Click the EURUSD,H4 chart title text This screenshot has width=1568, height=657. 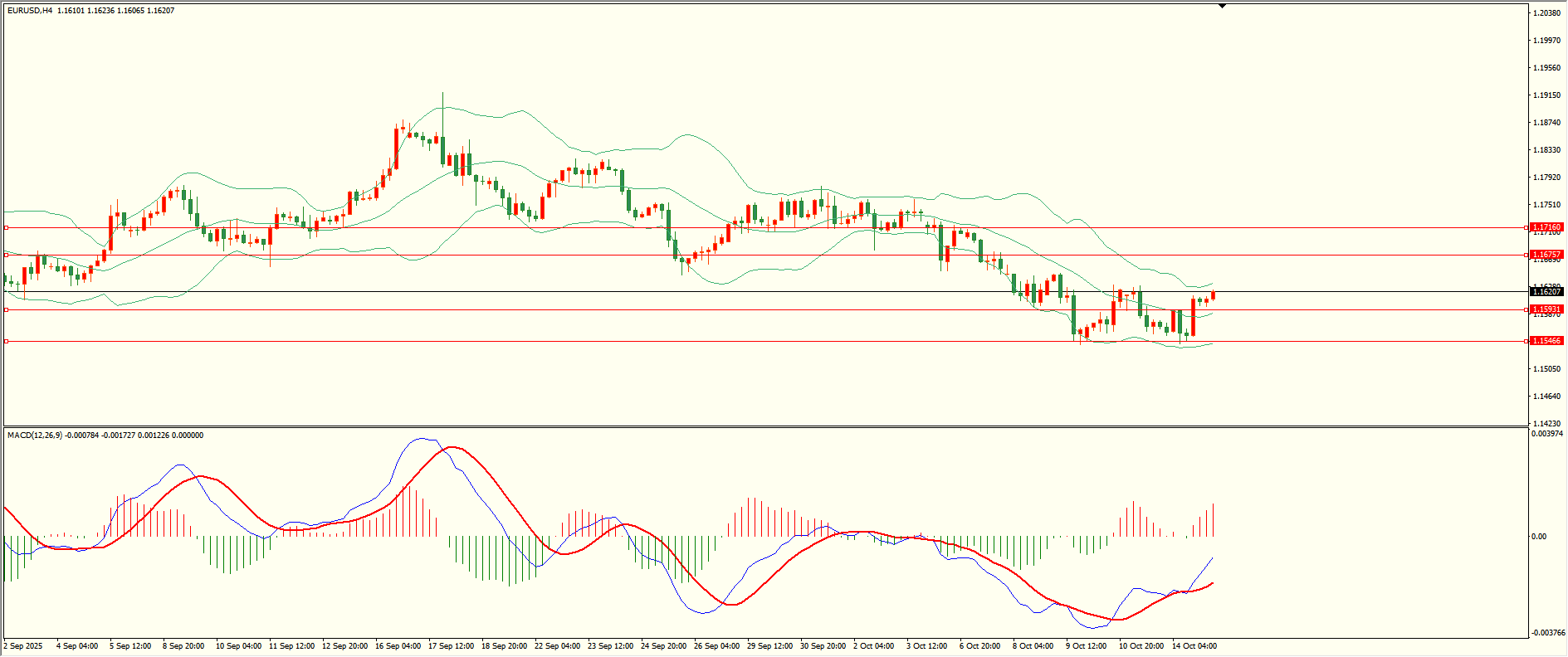point(30,11)
